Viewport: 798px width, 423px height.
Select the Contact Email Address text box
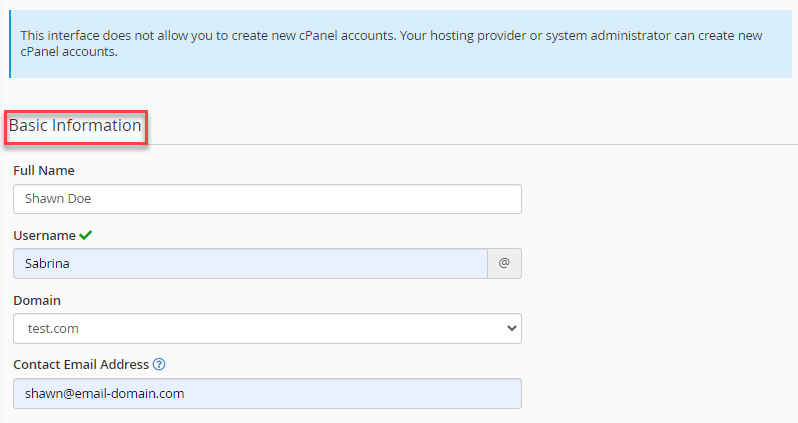tap(267, 394)
